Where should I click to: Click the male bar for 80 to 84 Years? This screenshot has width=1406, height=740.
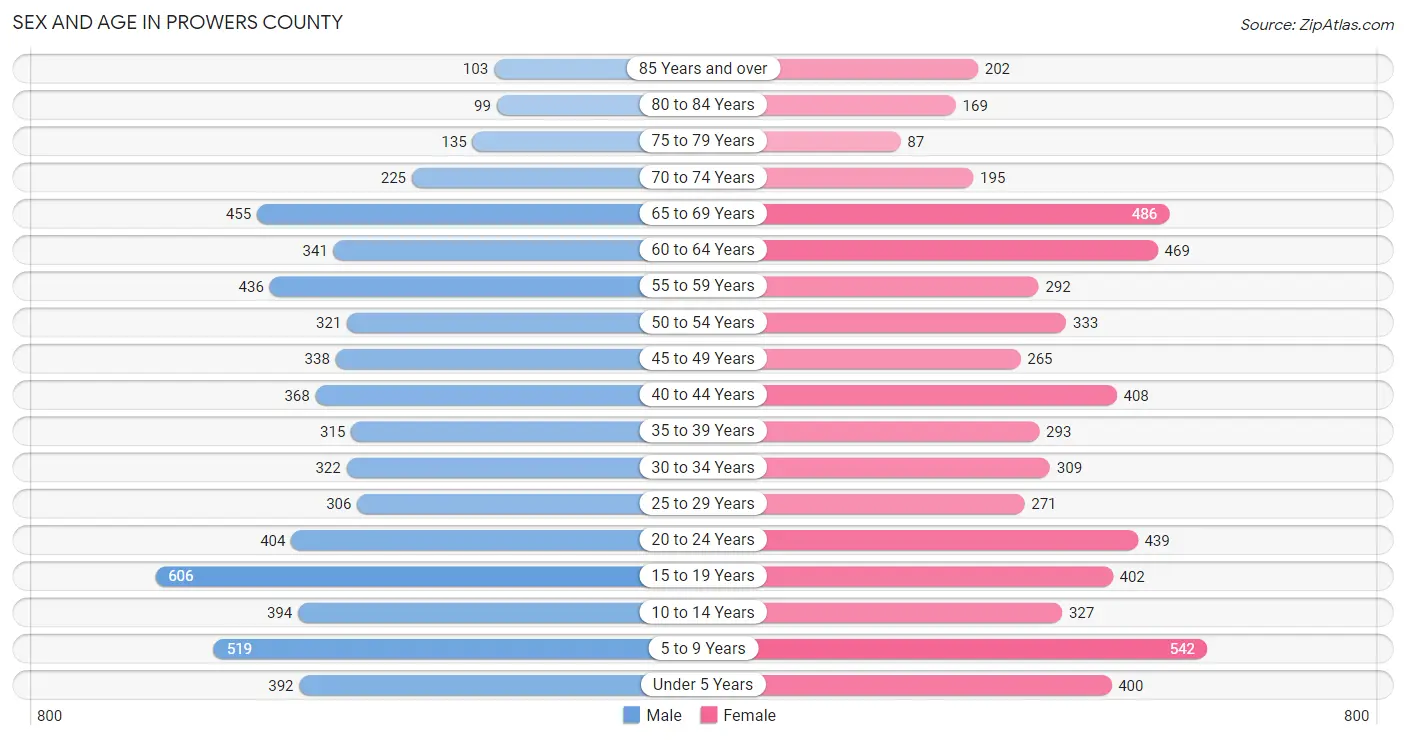tap(569, 105)
